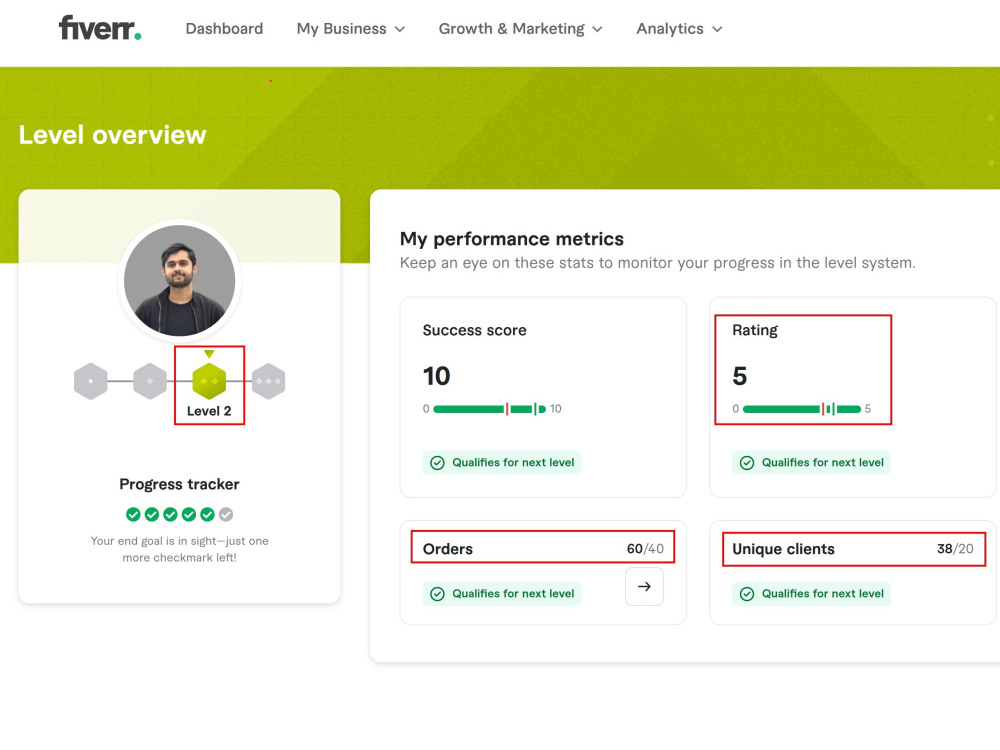The width and height of the screenshot is (1000, 750).
Task: Click the 'Your end goal is in sight' message
Action: click(179, 549)
